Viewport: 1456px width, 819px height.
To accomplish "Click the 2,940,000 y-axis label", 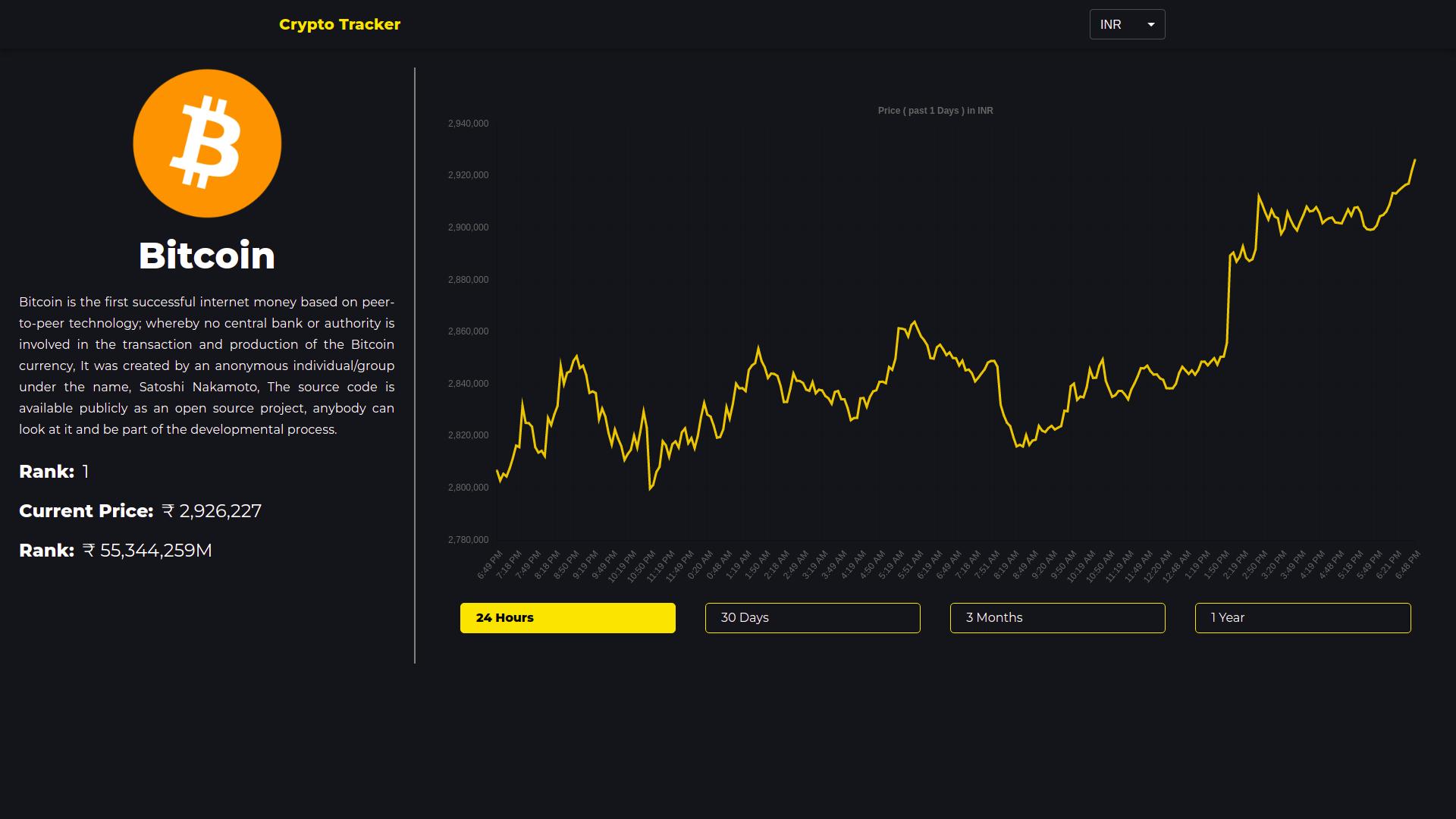I will click(468, 124).
